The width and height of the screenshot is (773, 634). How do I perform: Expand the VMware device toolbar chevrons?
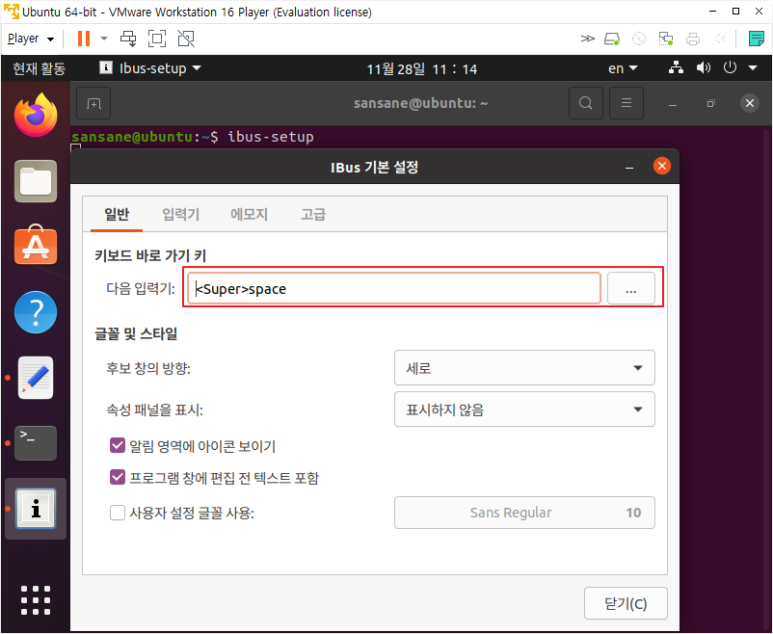(587, 38)
